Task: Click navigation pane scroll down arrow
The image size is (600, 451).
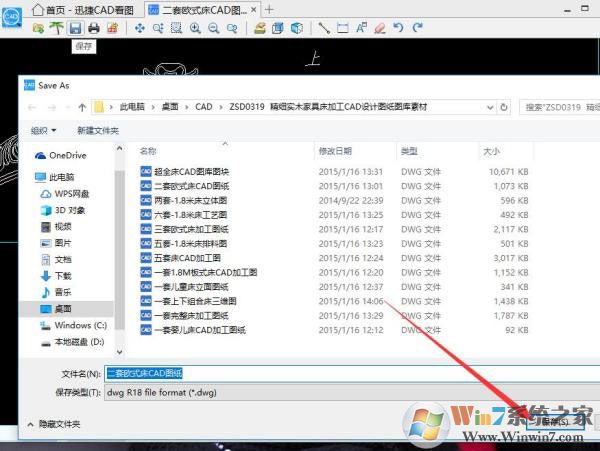Action: pyautogui.click(x=119, y=352)
